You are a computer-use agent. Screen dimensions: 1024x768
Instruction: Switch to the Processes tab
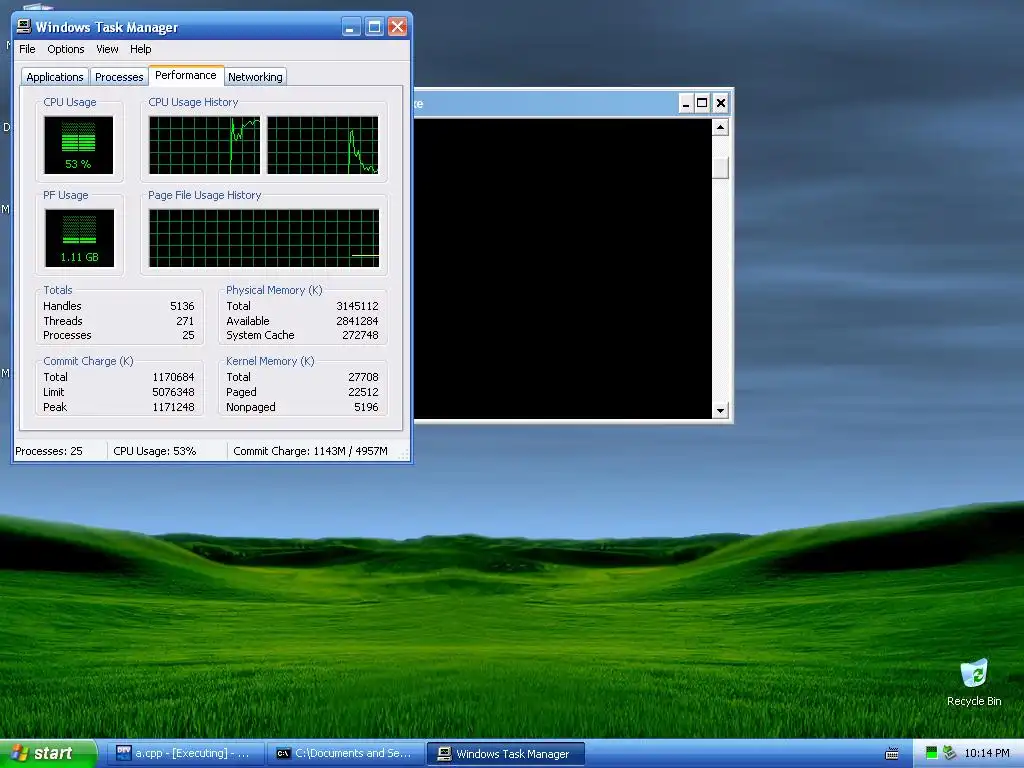tap(119, 77)
